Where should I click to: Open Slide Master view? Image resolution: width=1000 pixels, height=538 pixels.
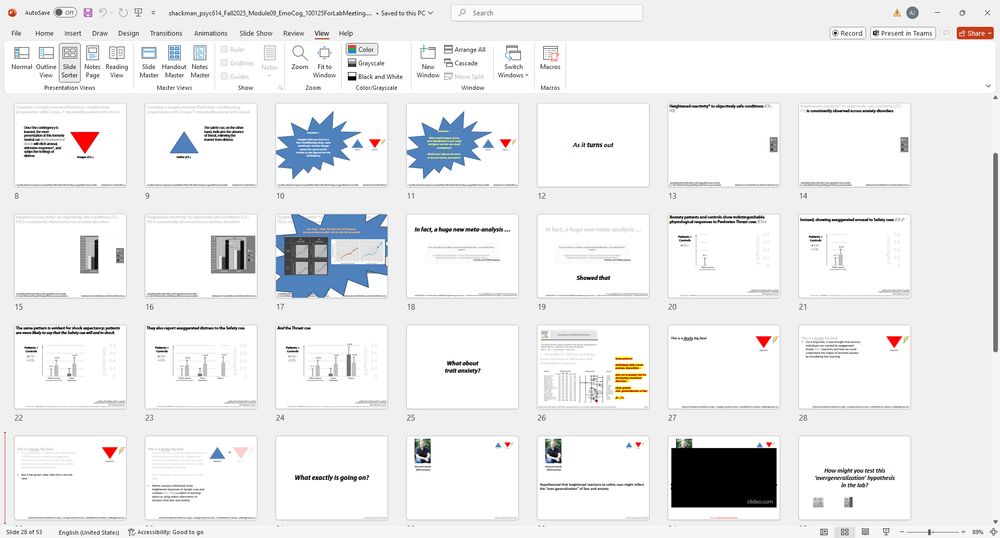coord(149,61)
